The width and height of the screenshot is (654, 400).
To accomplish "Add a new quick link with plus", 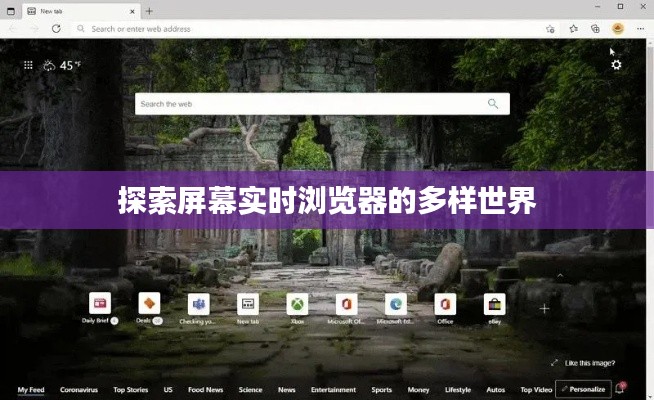I will point(545,308).
